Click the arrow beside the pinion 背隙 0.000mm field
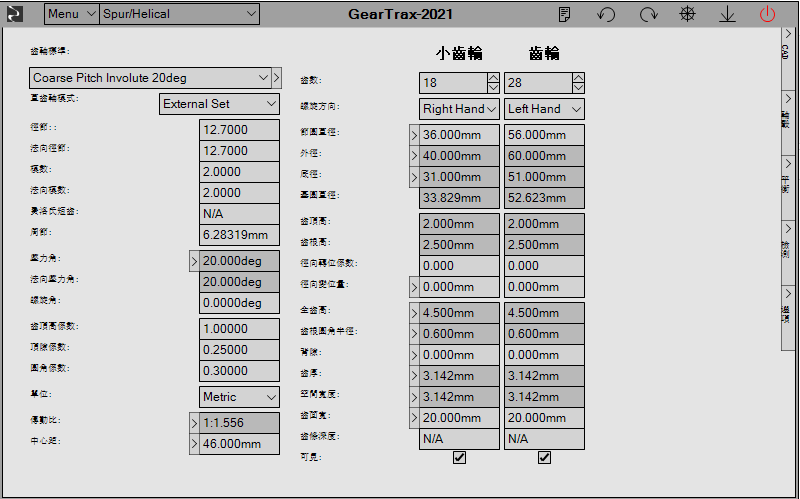This screenshot has height=499, width=800. [x=414, y=355]
